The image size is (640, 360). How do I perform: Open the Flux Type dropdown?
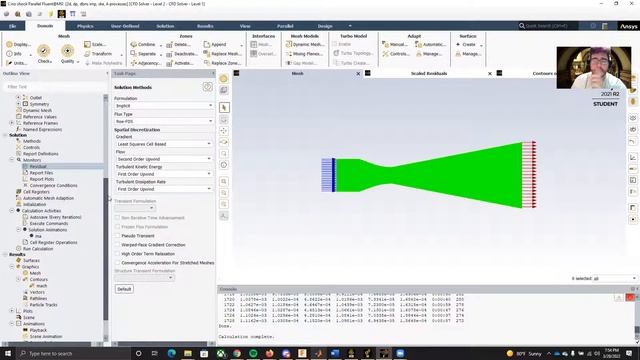[164, 121]
